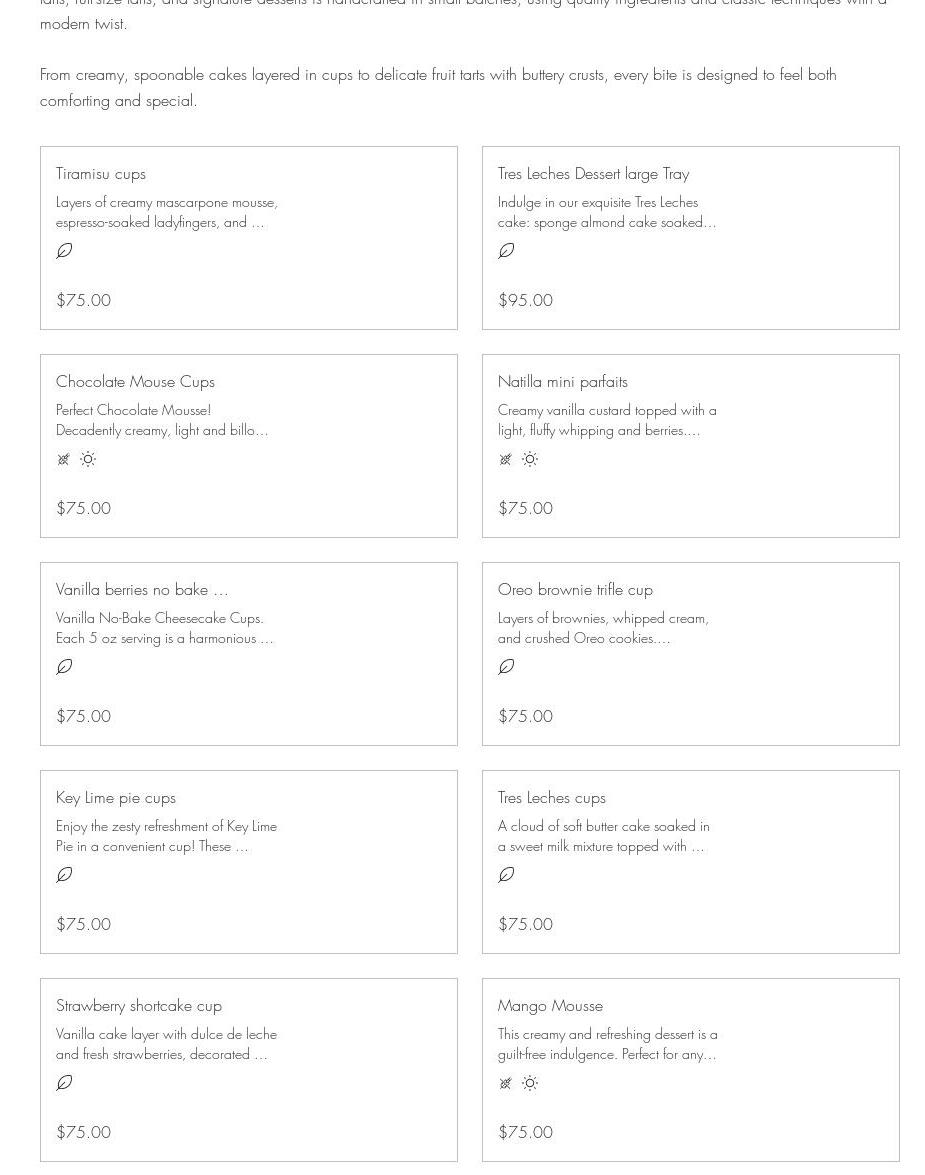Click the gluten-free wheat icon on Chocolate Mouse Cups
Image resolution: width=925 pixels, height=1175 pixels.
point(64,459)
